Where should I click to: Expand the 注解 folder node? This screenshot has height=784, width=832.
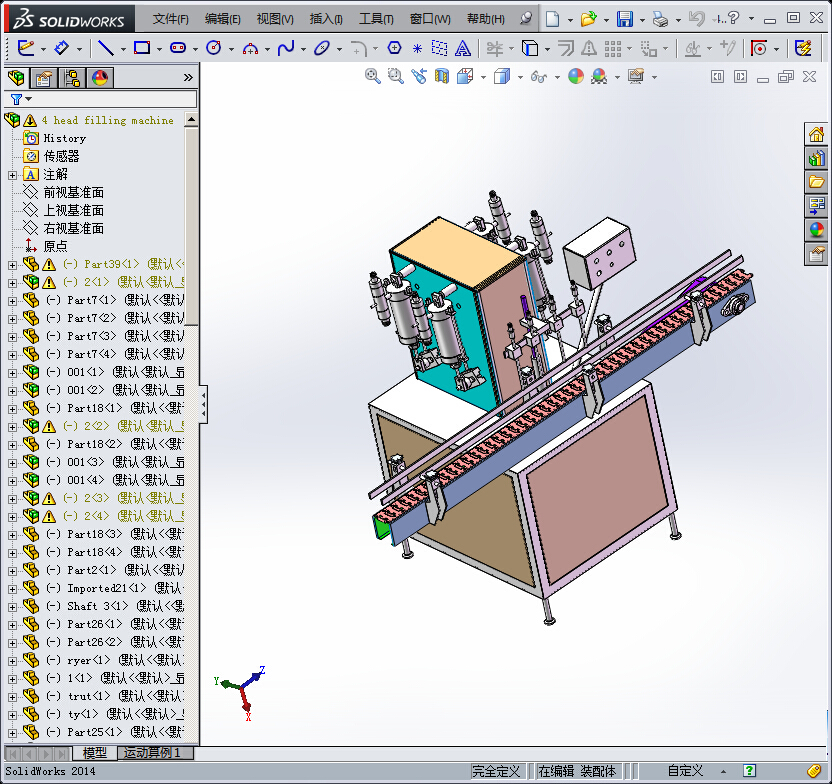click(x=12, y=175)
